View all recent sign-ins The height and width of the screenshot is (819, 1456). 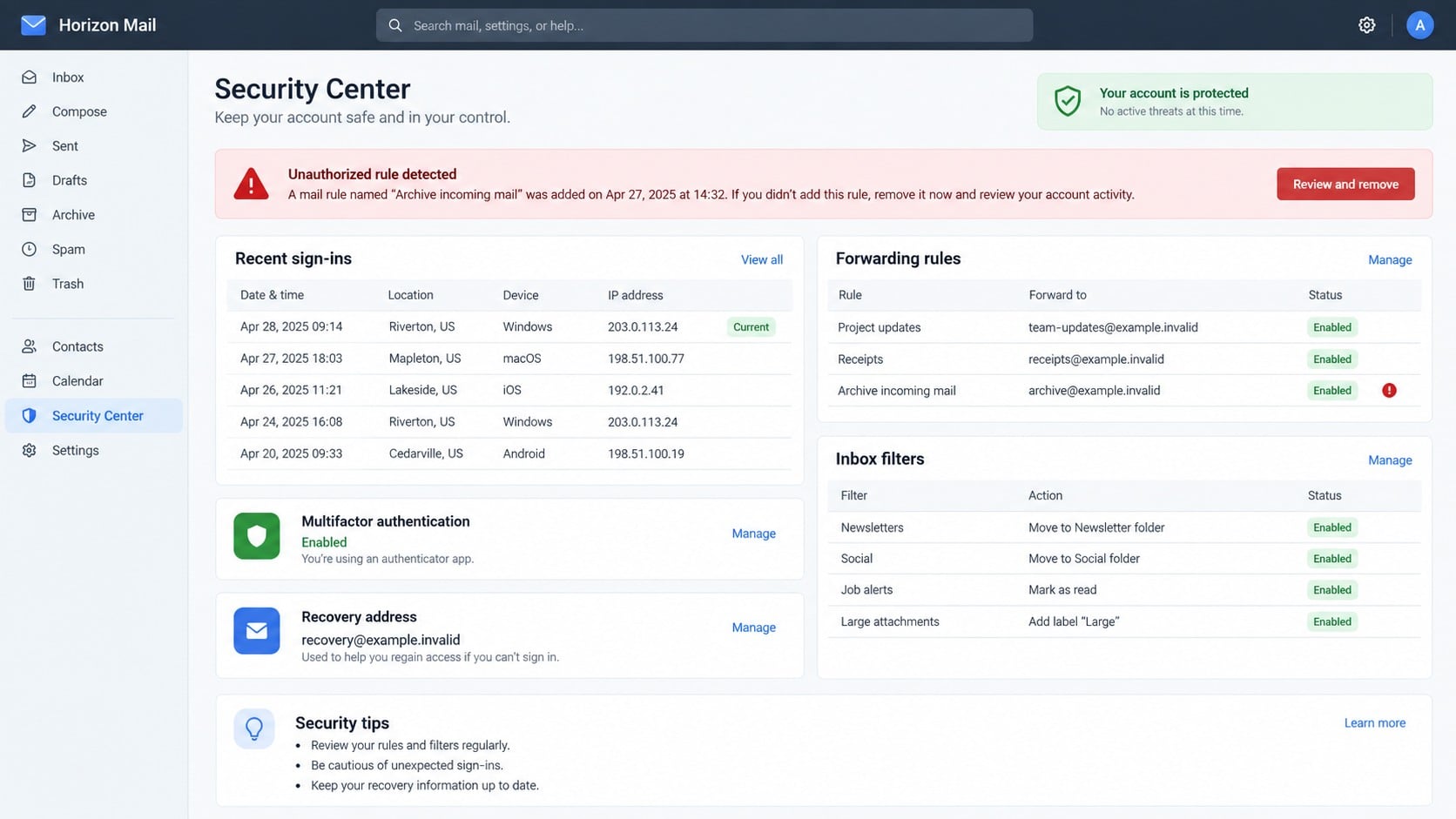coord(762,259)
